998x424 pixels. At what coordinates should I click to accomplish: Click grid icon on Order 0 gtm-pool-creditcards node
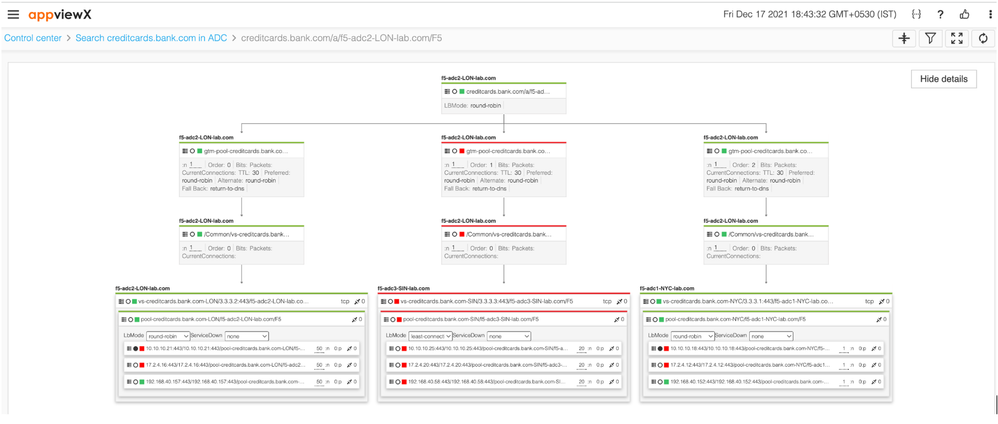(x=185, y=152)
